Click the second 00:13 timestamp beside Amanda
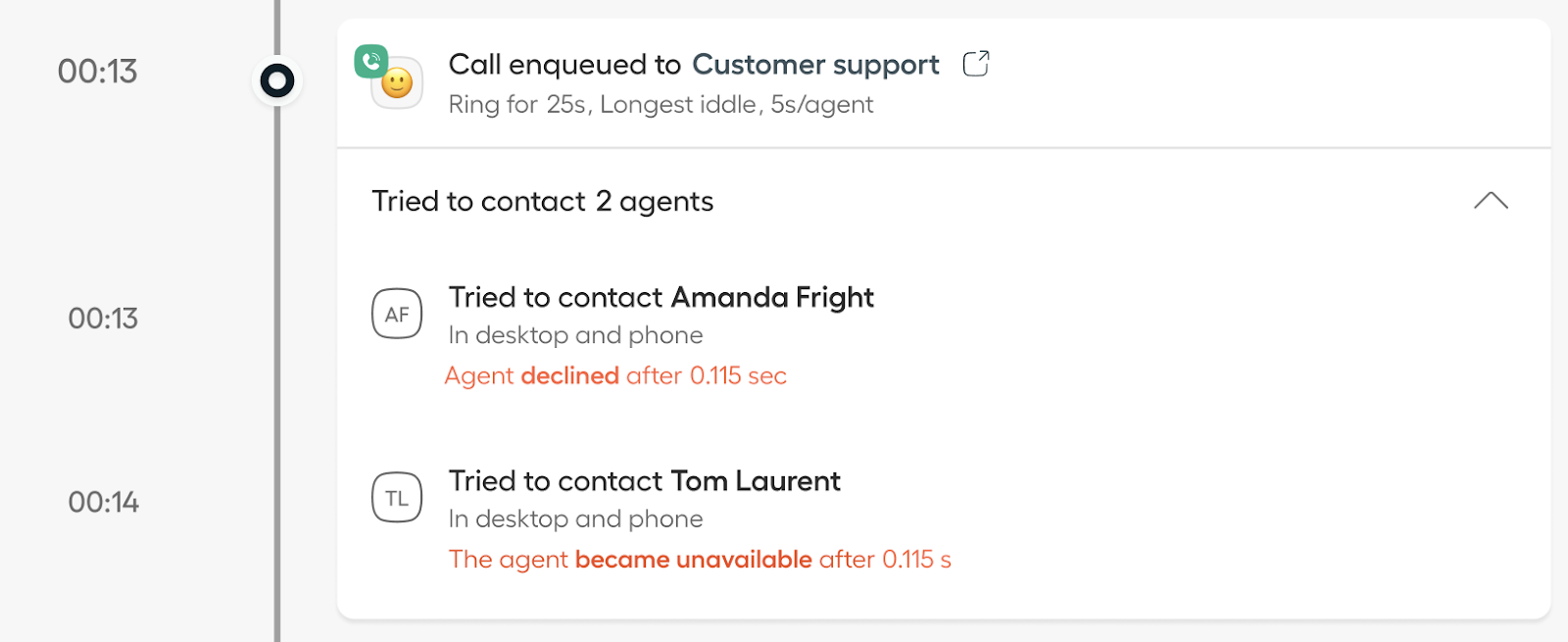This screenshot has width=1568, height=642. (x=103, y=319)
